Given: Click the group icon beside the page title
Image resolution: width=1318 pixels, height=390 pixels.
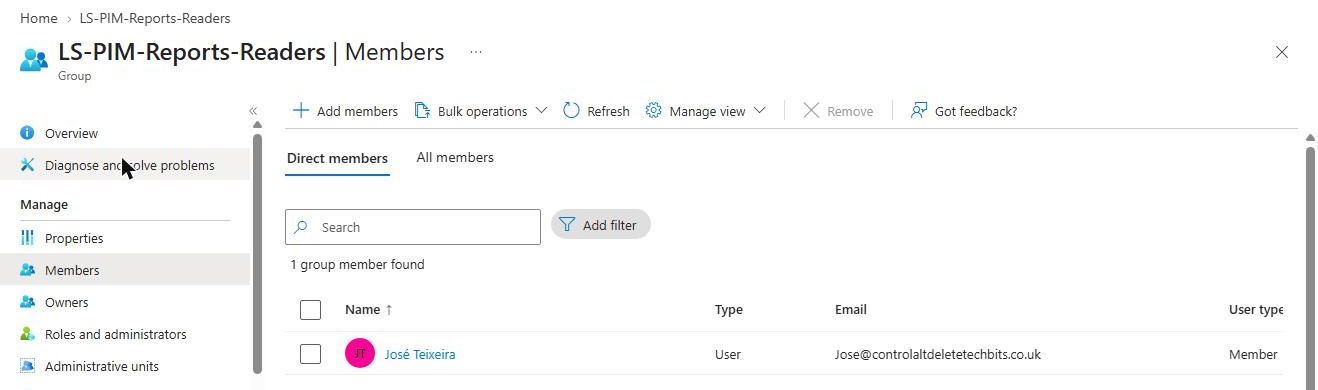Looking at the screenshot, I should [x=34, y=59].
